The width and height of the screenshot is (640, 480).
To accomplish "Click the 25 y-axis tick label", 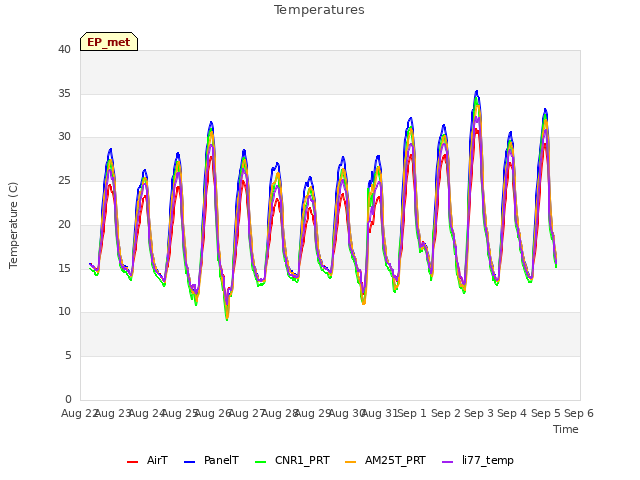I will click(x=64, y=180).
